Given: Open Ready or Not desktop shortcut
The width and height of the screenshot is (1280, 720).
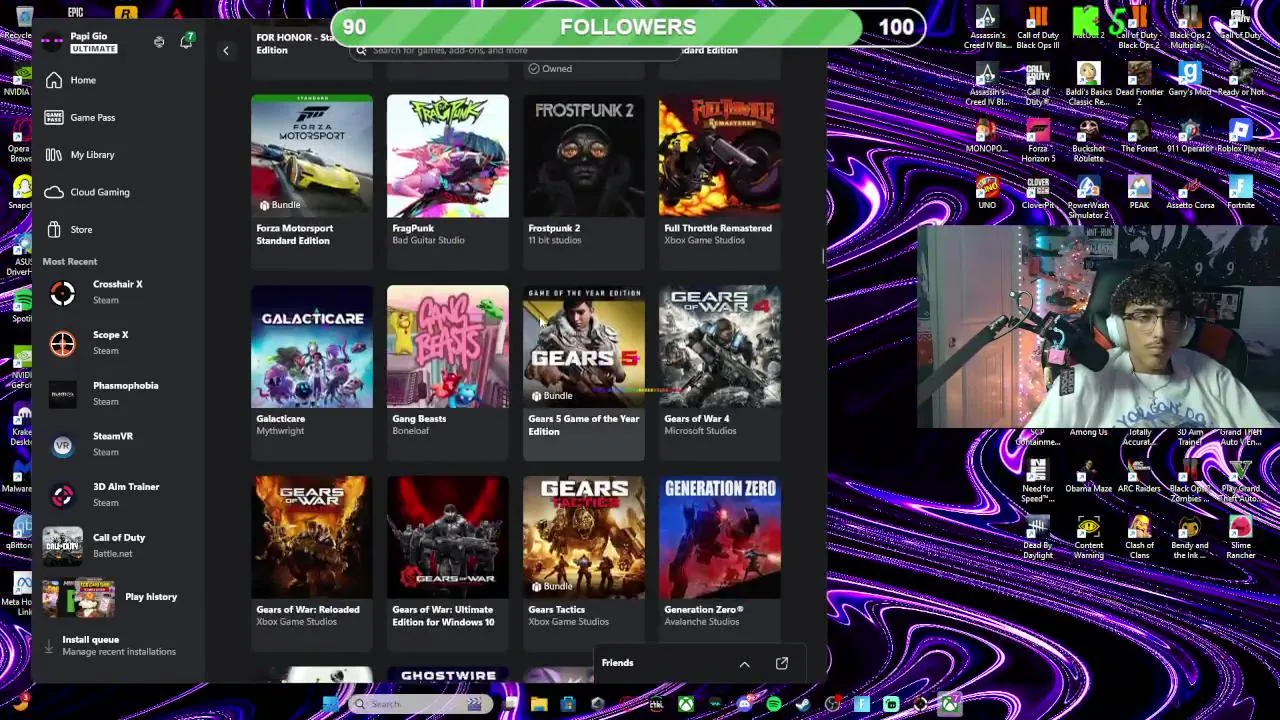Looking at the screenshot, I should 1240,79.
